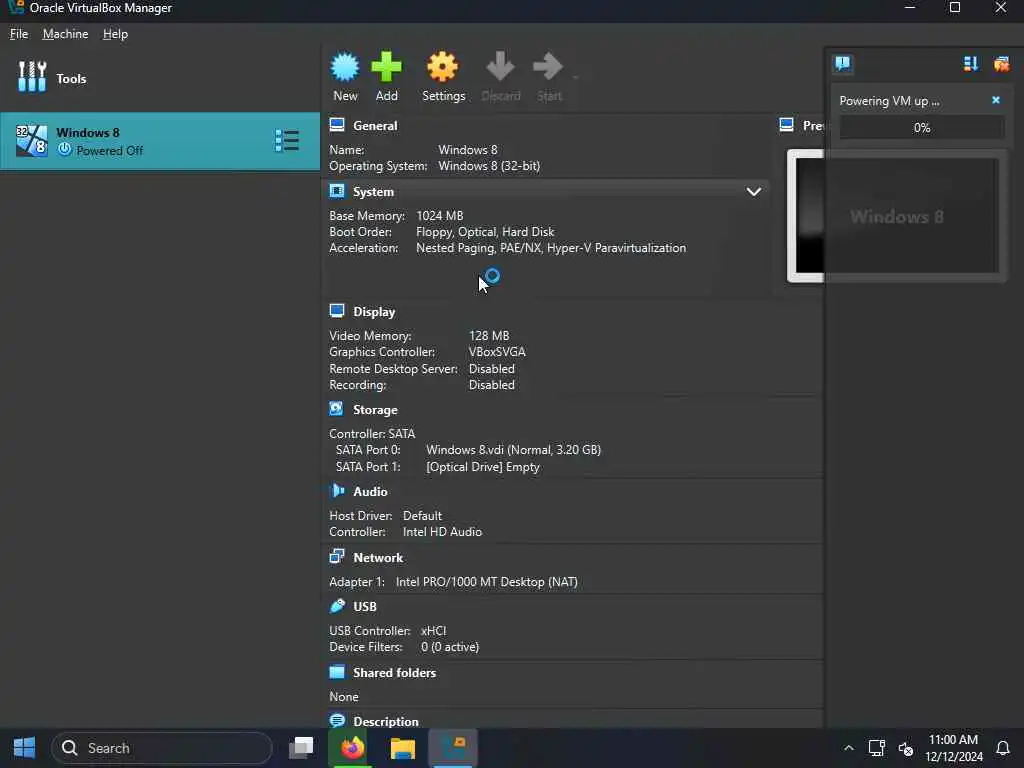Open File Explorer from the taskbar
This screenshot has height=768, width=1024.
[402, 748]
